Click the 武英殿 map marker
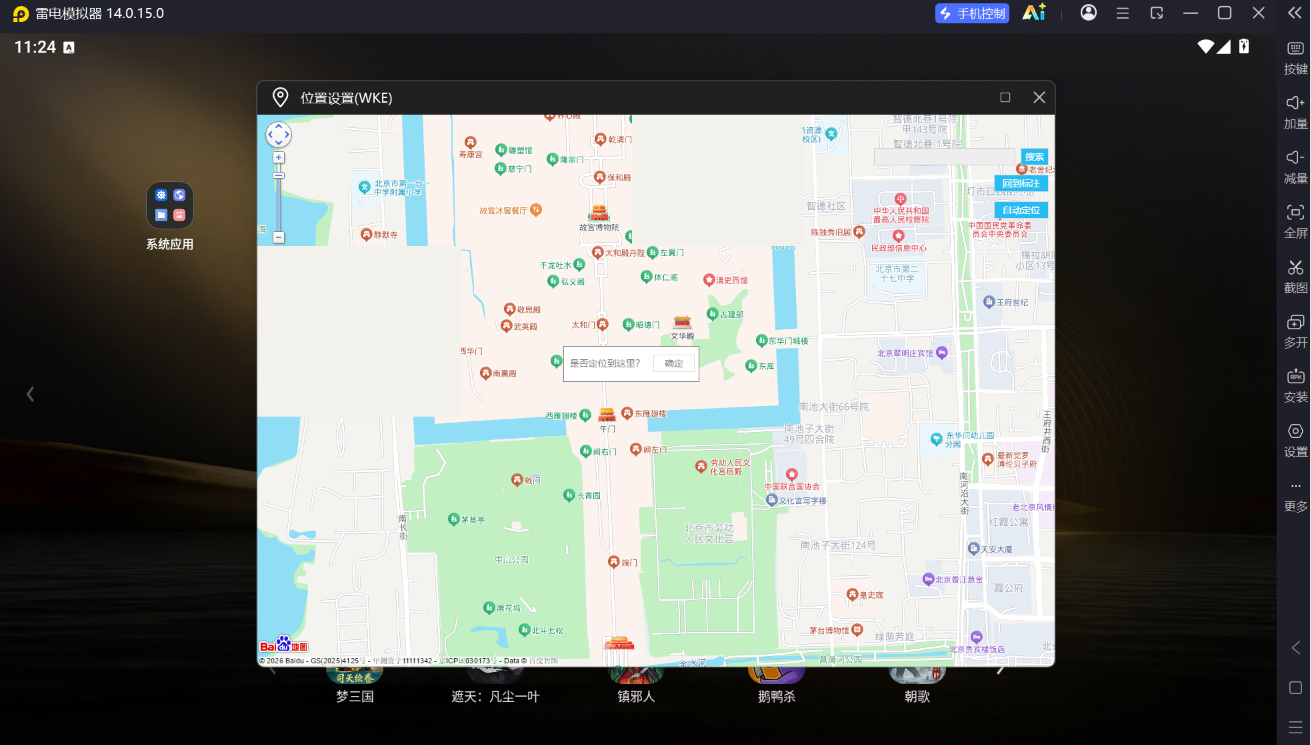The image size is (1311, 745). (505, 326)
